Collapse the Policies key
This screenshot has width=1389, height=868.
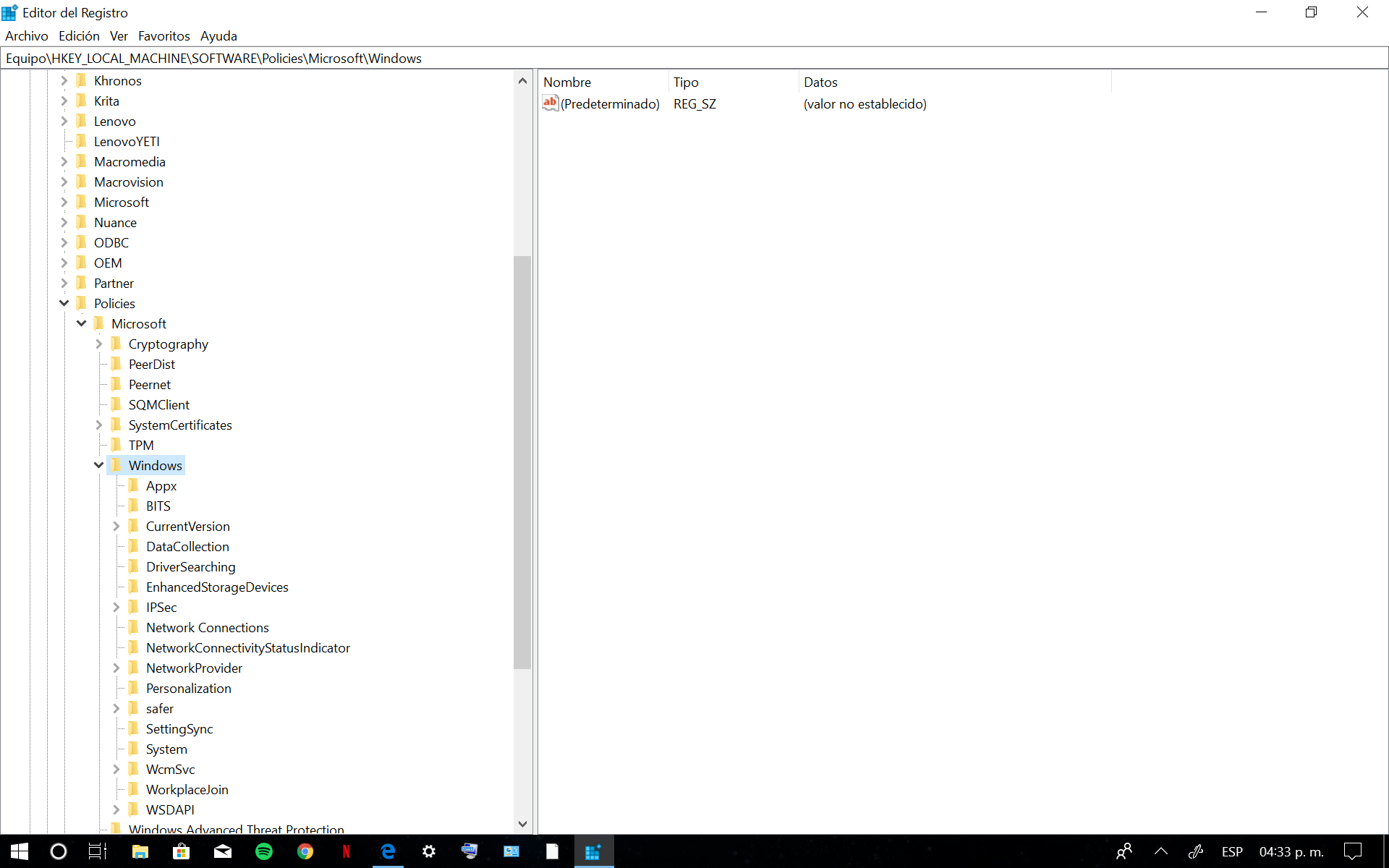pyautogui.click(x=64, y=303)
